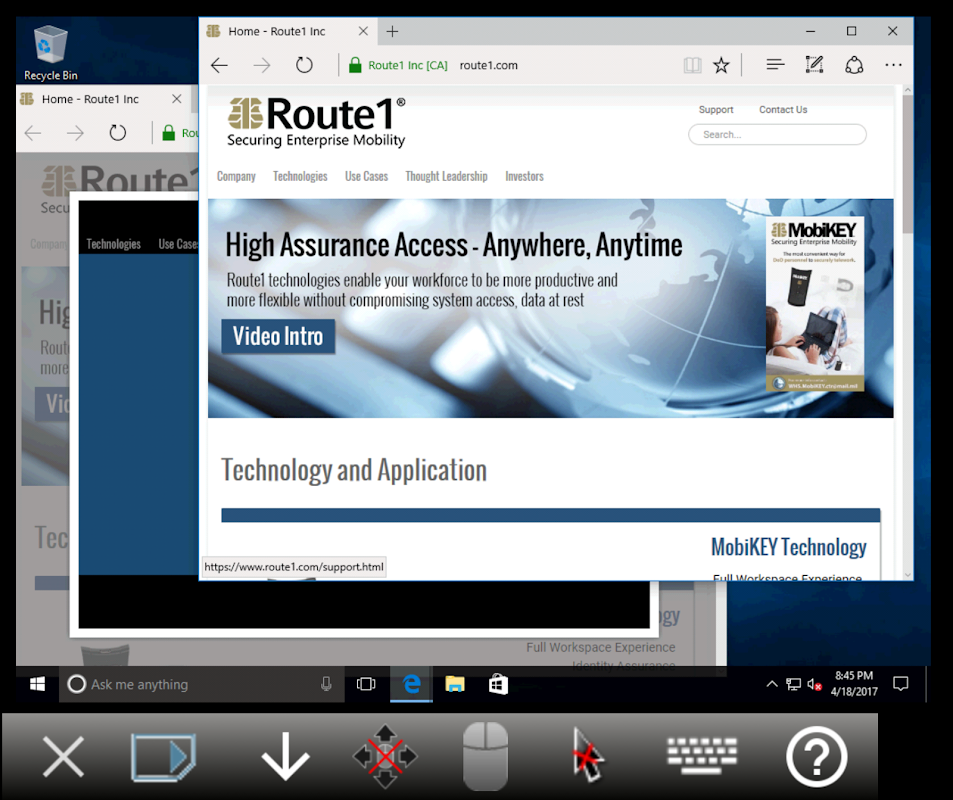Open the Technologies menu in front window
The height and width of the screenshot is (800, 953).
(300, 176)
